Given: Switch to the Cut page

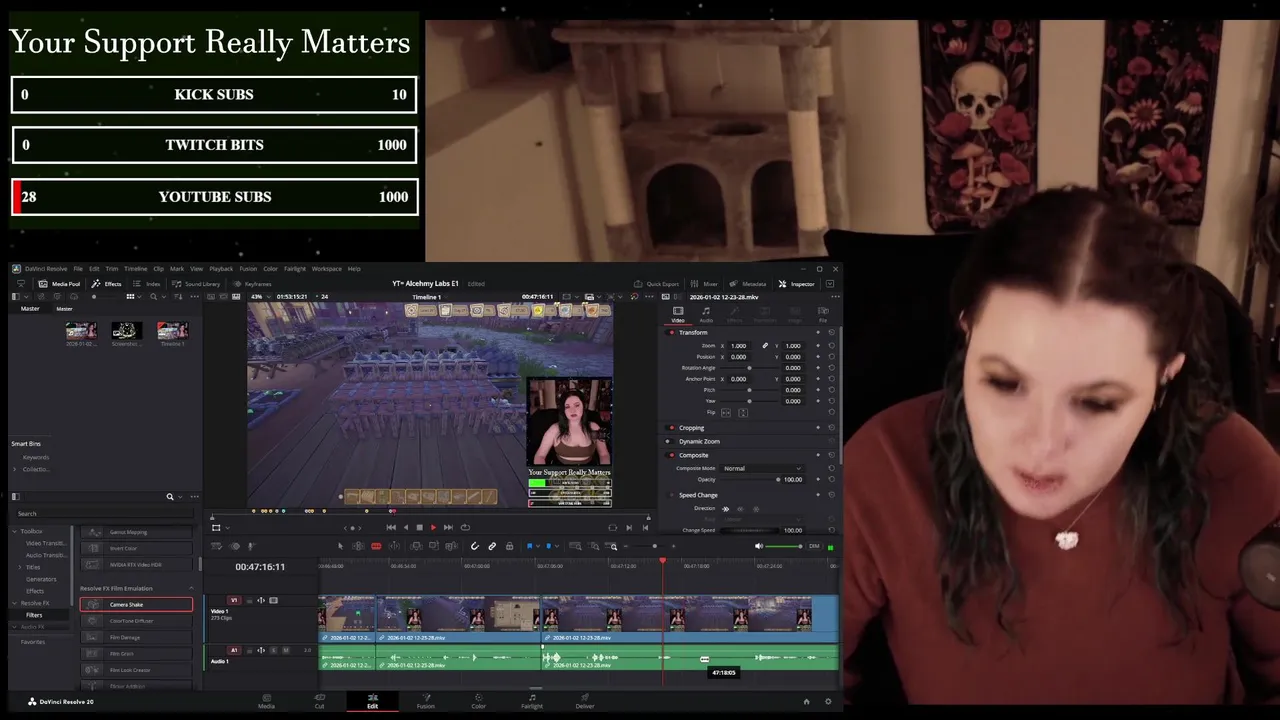Looking at the screenshot, I should (320, 700).
